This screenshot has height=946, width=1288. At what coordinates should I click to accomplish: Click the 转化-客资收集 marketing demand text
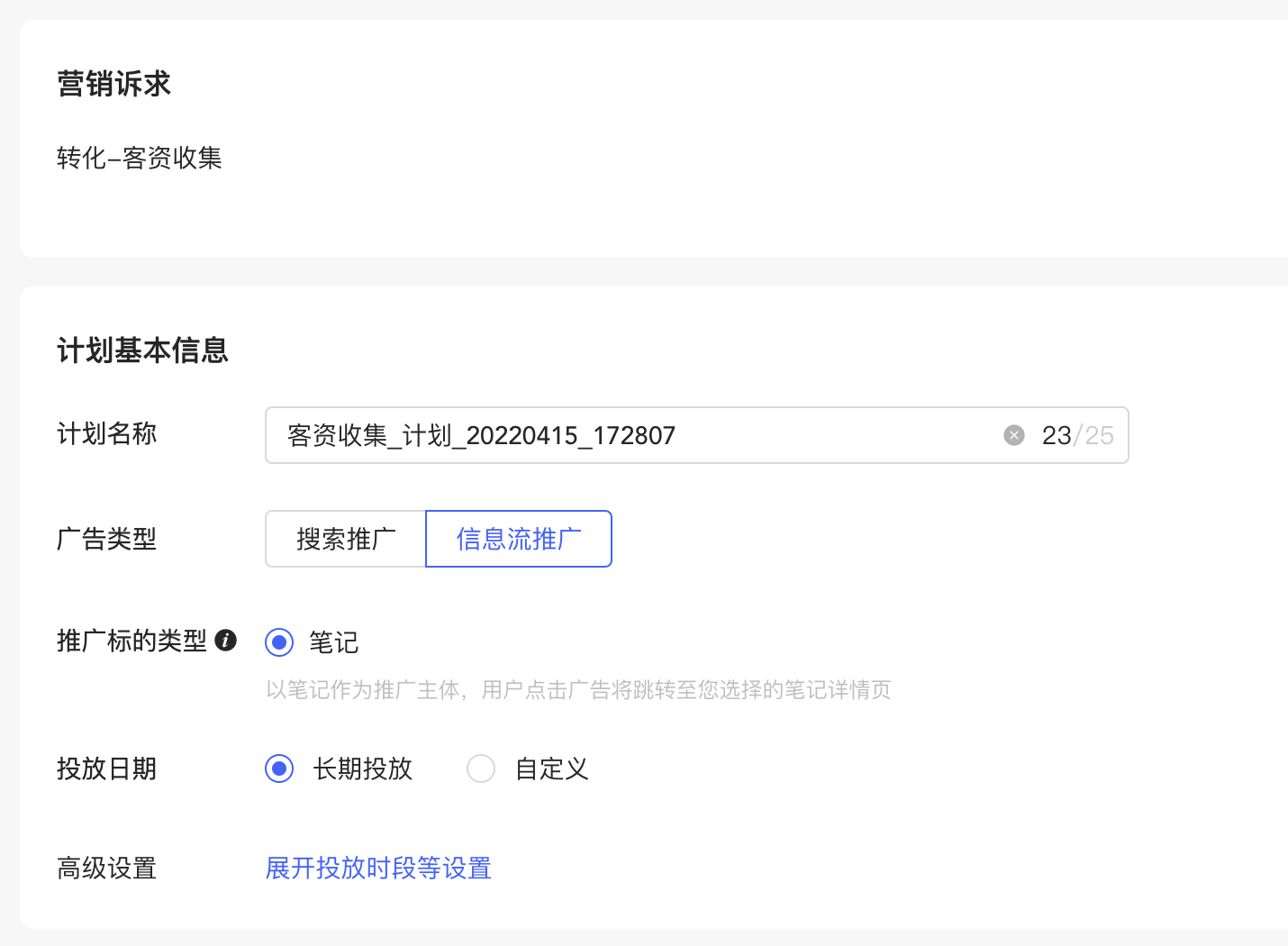click(139, 159)
